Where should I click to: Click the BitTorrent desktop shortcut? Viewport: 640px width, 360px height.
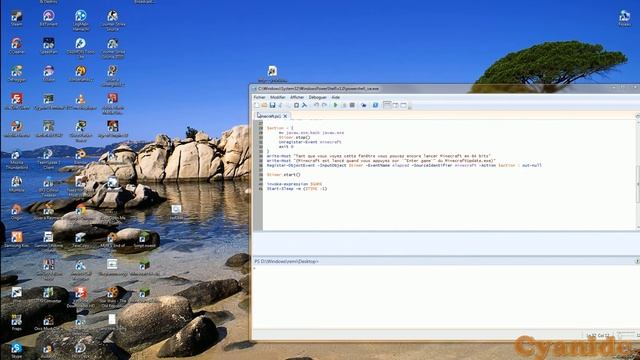[x=49, y=18]
